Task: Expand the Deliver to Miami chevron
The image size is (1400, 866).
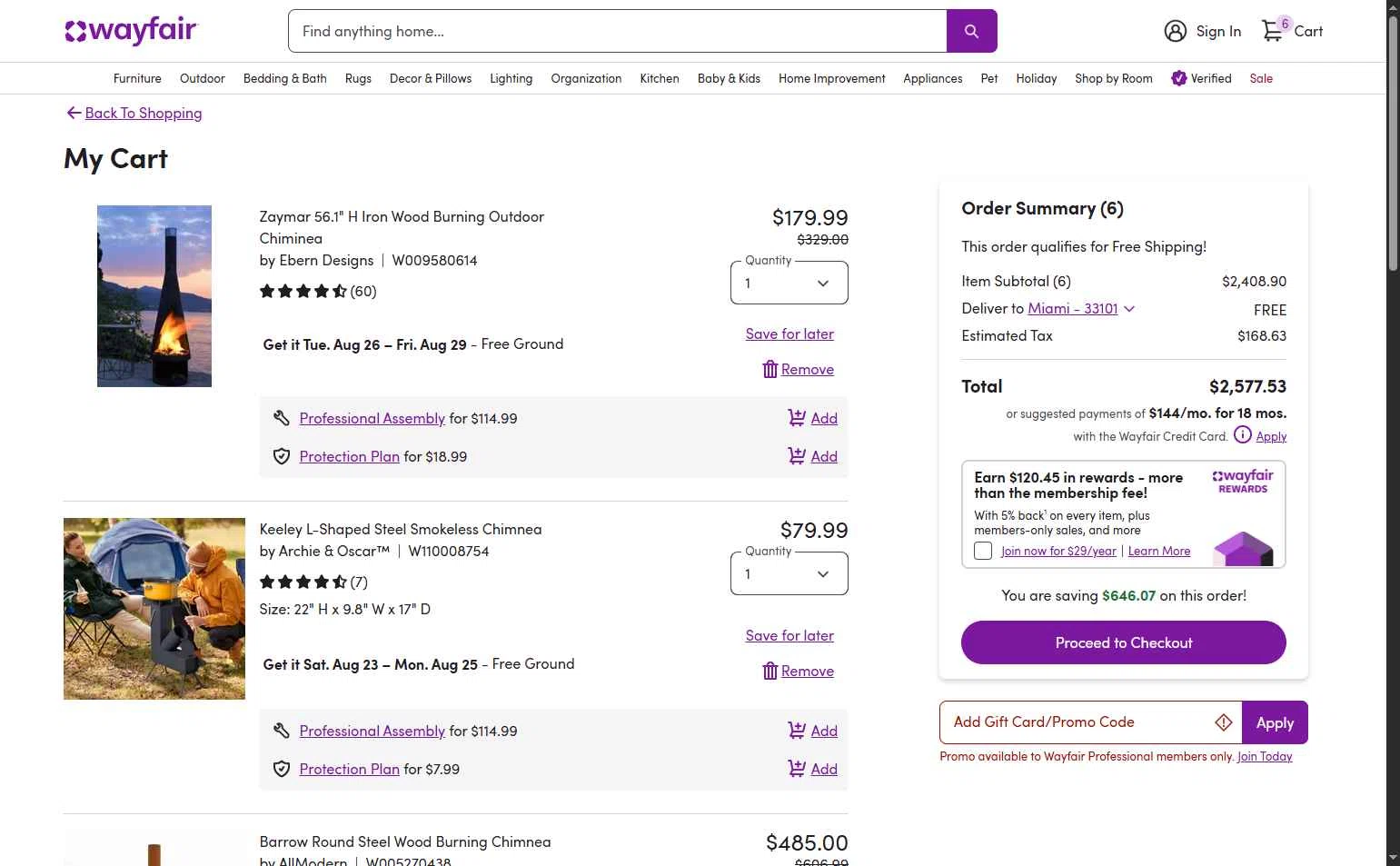Action: (x=1129, y=309)
